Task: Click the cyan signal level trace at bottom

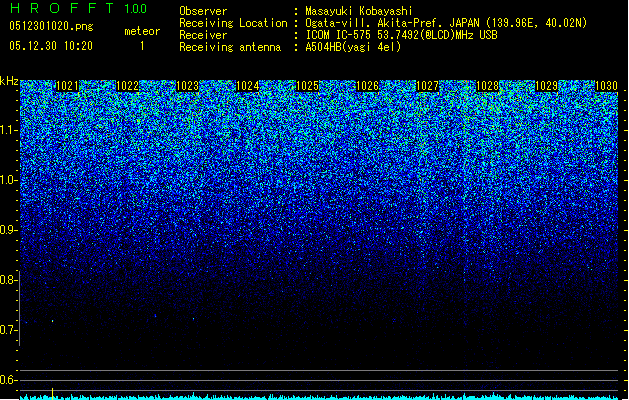Action: tap(319, 397)
